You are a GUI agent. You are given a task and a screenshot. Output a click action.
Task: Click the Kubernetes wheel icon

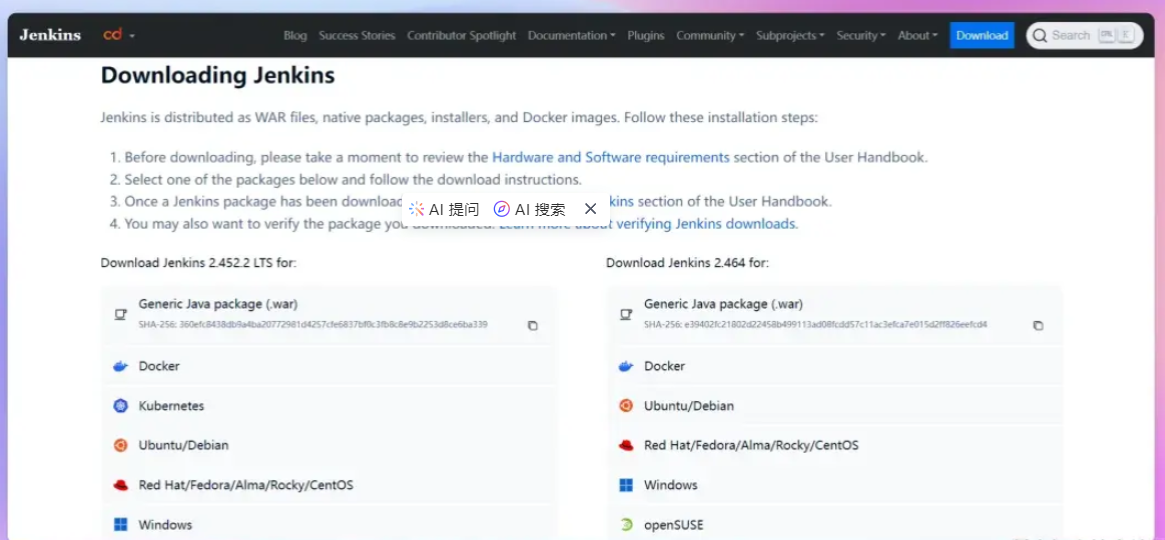pos(120,406)
